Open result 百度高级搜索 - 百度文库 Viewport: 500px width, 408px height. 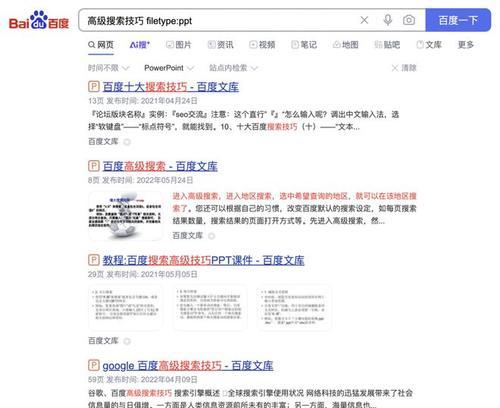coord(160,166)
